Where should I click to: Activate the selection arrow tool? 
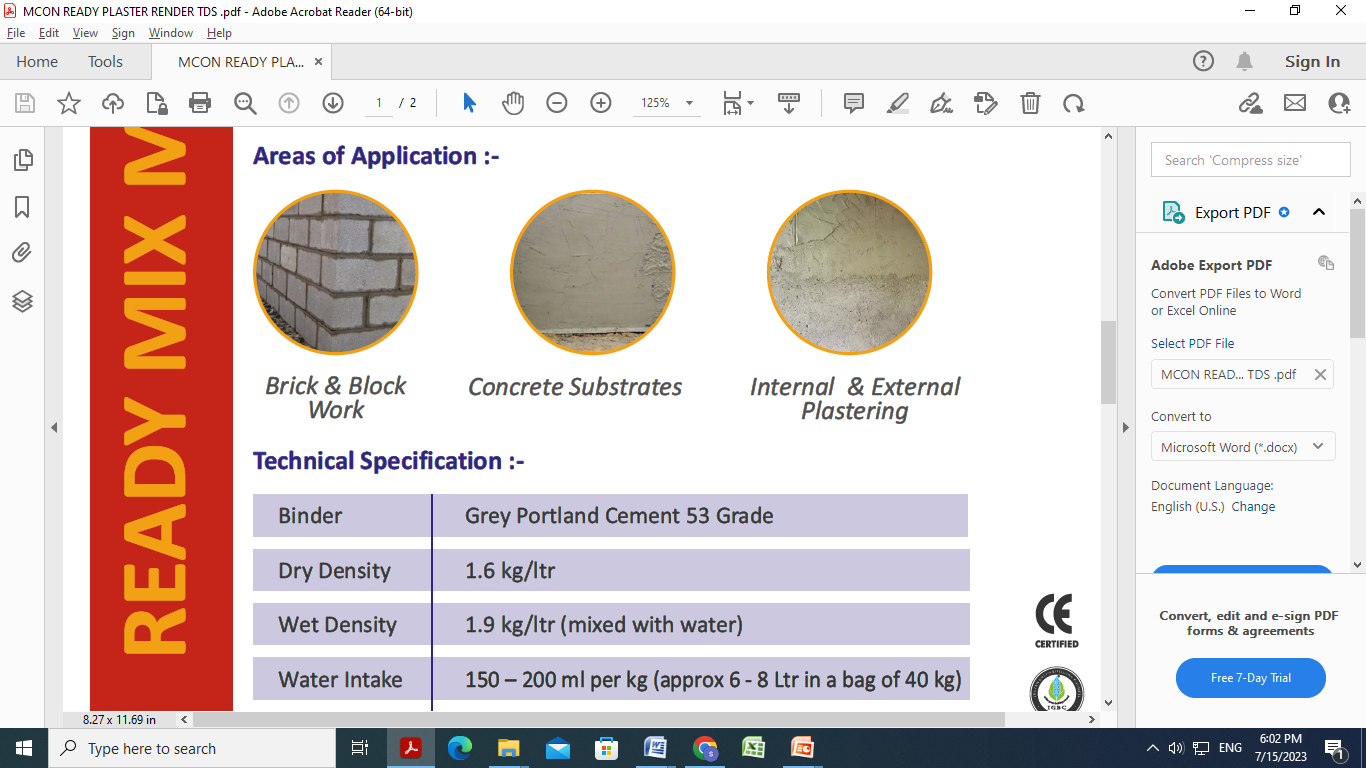[469, 103]
